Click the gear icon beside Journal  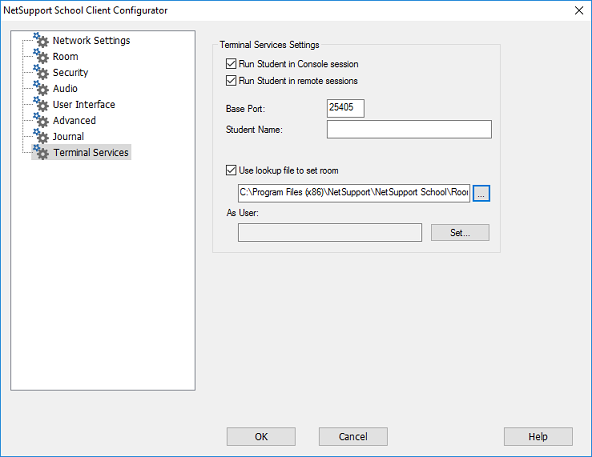41,136
